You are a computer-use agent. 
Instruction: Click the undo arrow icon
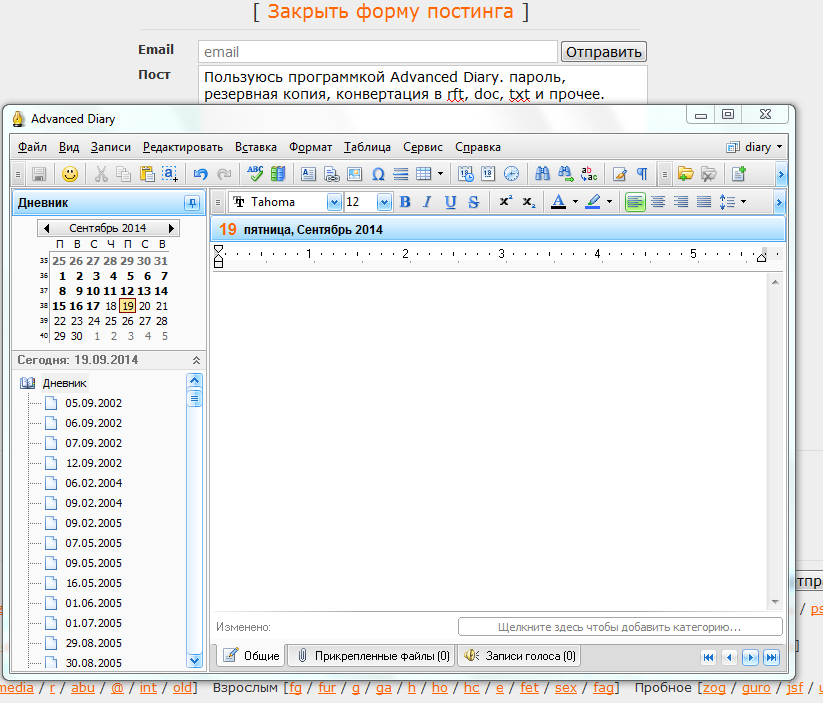point(200,174)
